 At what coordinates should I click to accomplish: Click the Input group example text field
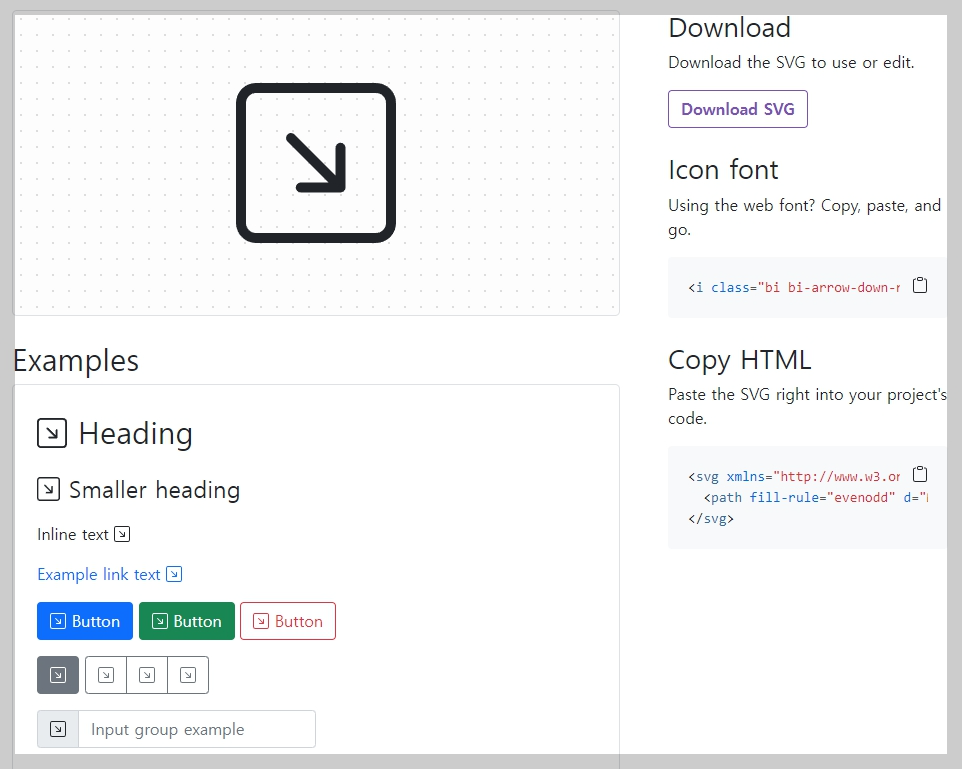(x=197, y=729)
